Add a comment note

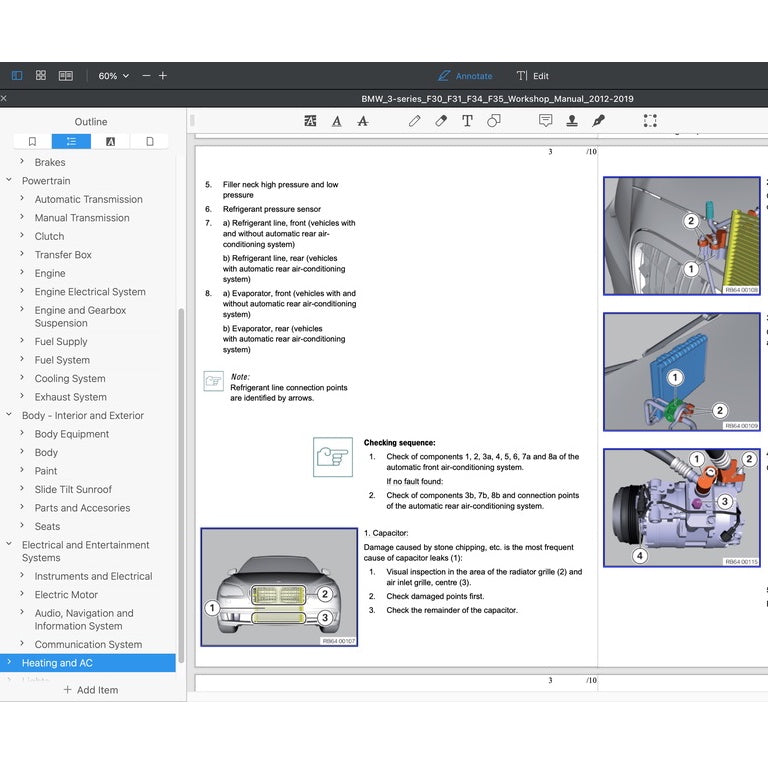(x=545, y=120)
